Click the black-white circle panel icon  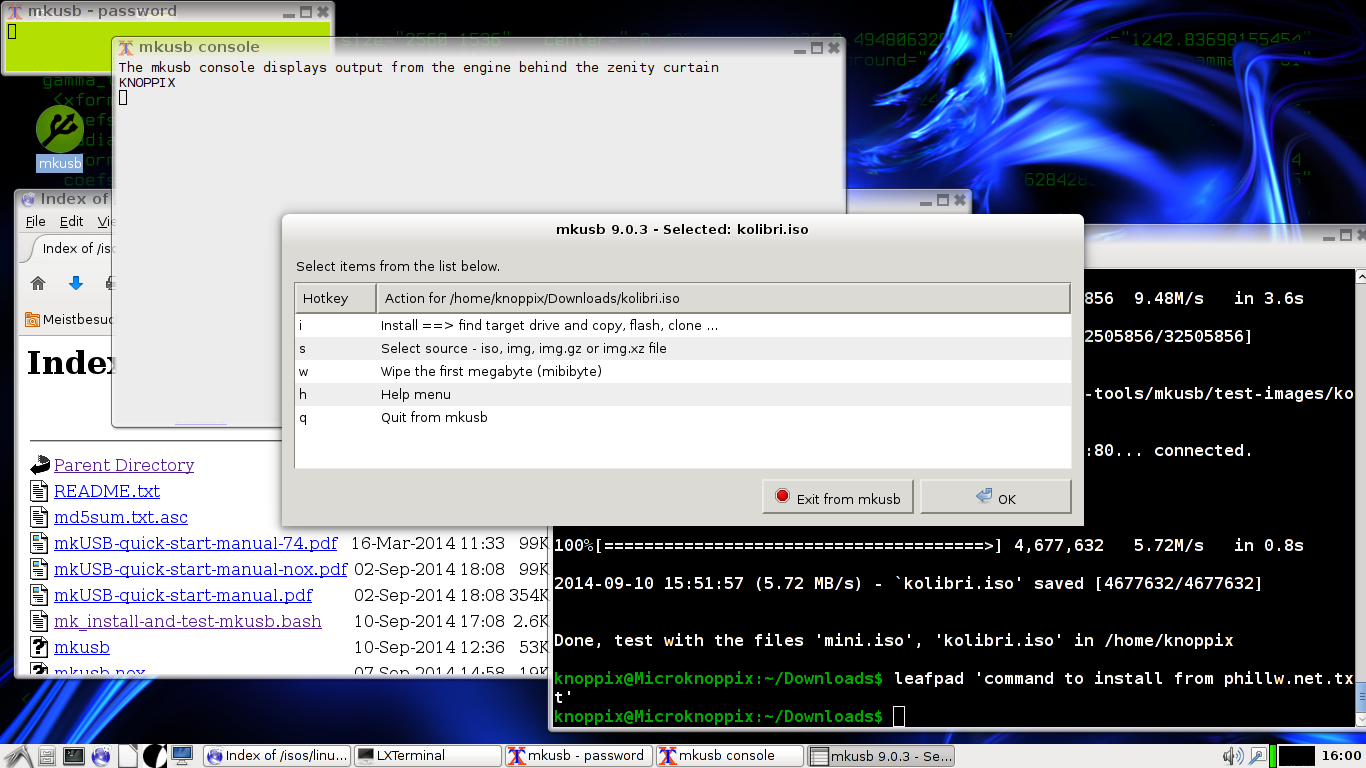tap(154, 756)
